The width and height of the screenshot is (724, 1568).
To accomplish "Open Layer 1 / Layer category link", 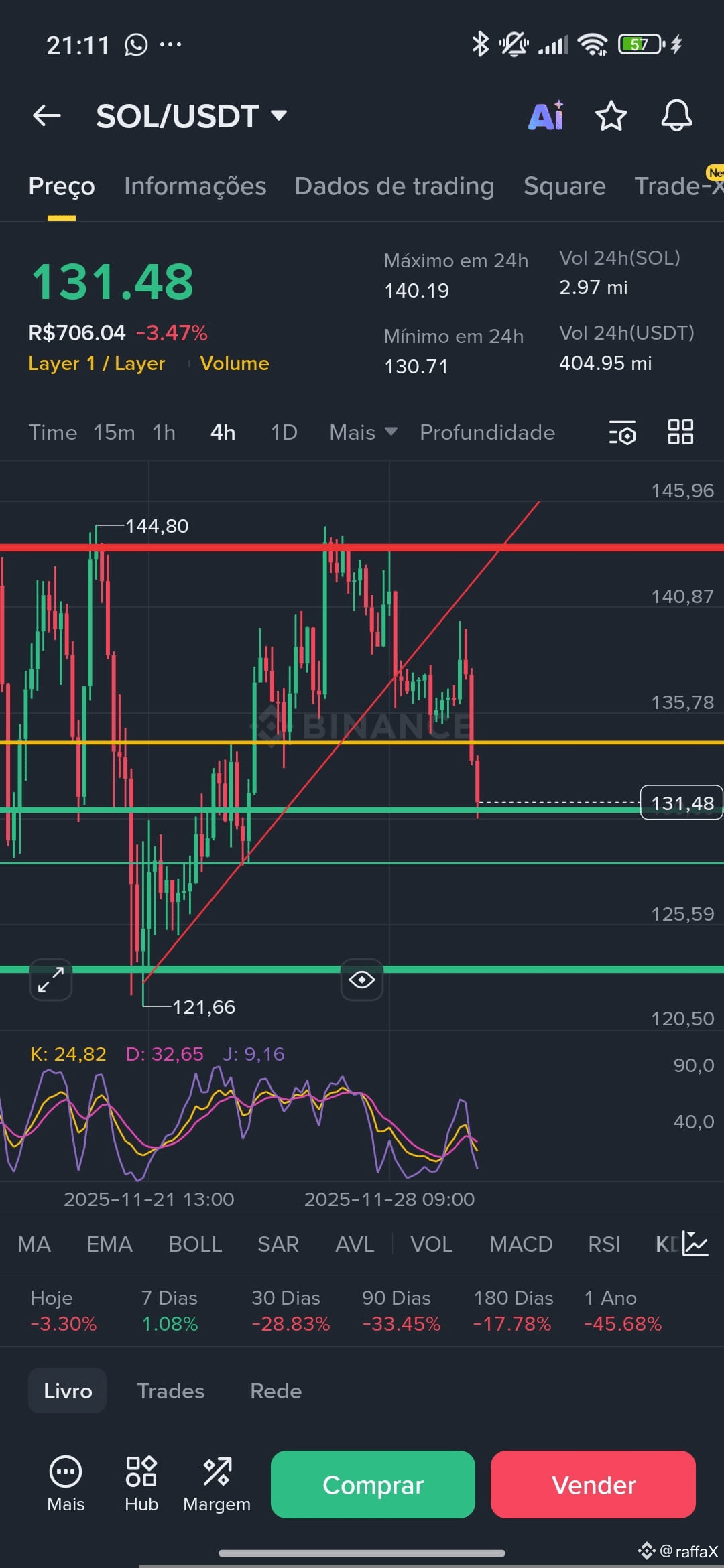I will click(x=97, y=363).
